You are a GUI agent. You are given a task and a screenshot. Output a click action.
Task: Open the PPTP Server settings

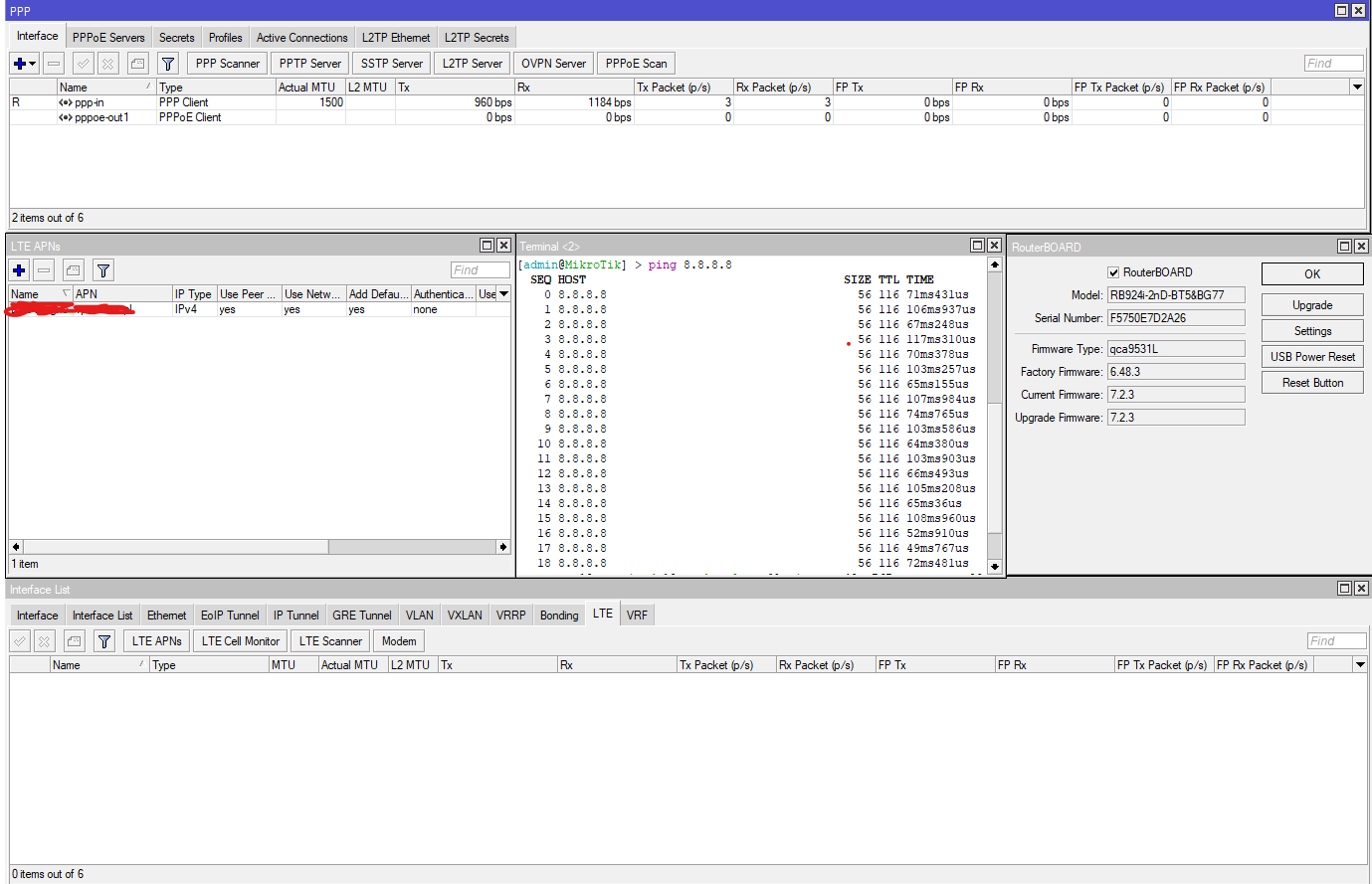[x=309, y=63]
